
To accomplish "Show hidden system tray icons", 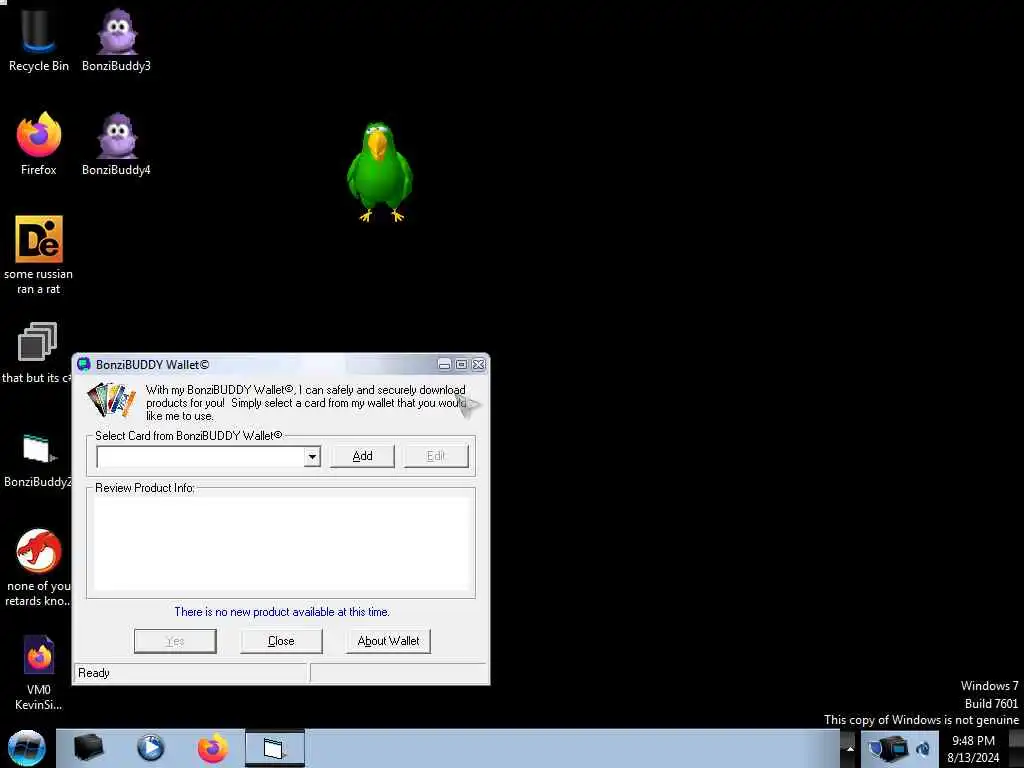I will 850,748.
